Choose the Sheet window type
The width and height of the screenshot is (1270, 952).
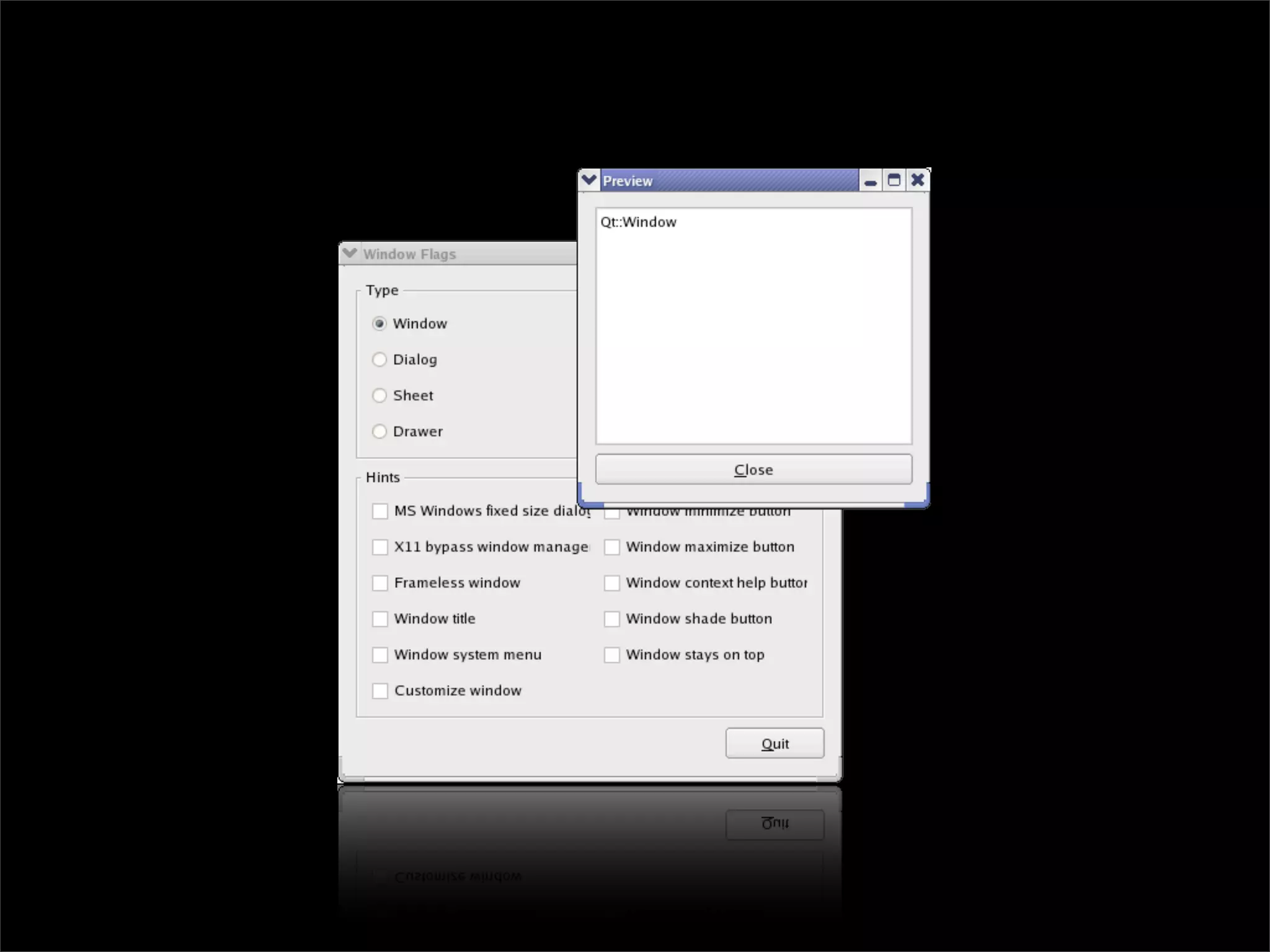(380, 395)
